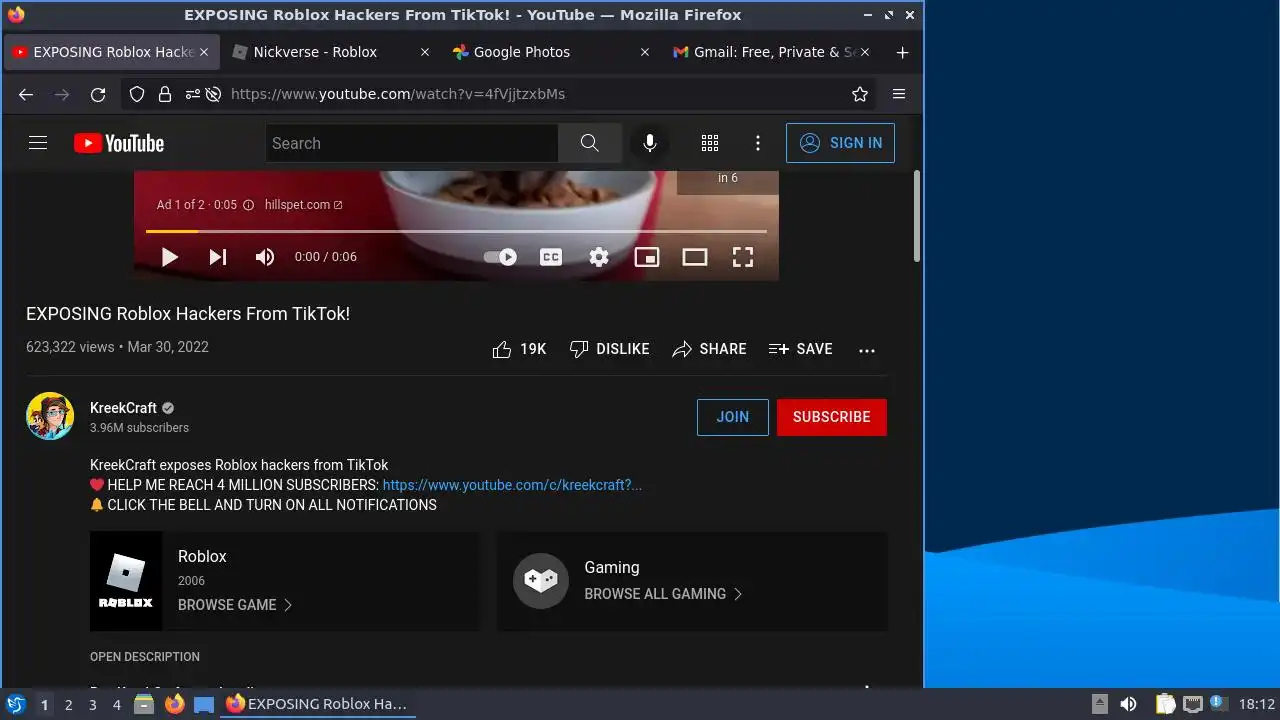Click the JOIN membership button
The image size is (1280, 720).
click(x=733, y=417)
